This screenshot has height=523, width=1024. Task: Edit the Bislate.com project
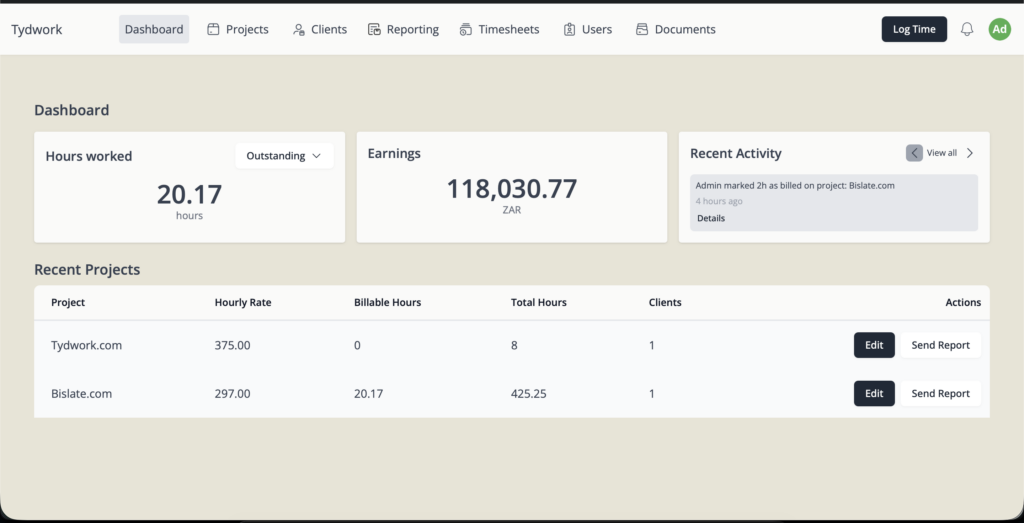[x=874, y=394]
